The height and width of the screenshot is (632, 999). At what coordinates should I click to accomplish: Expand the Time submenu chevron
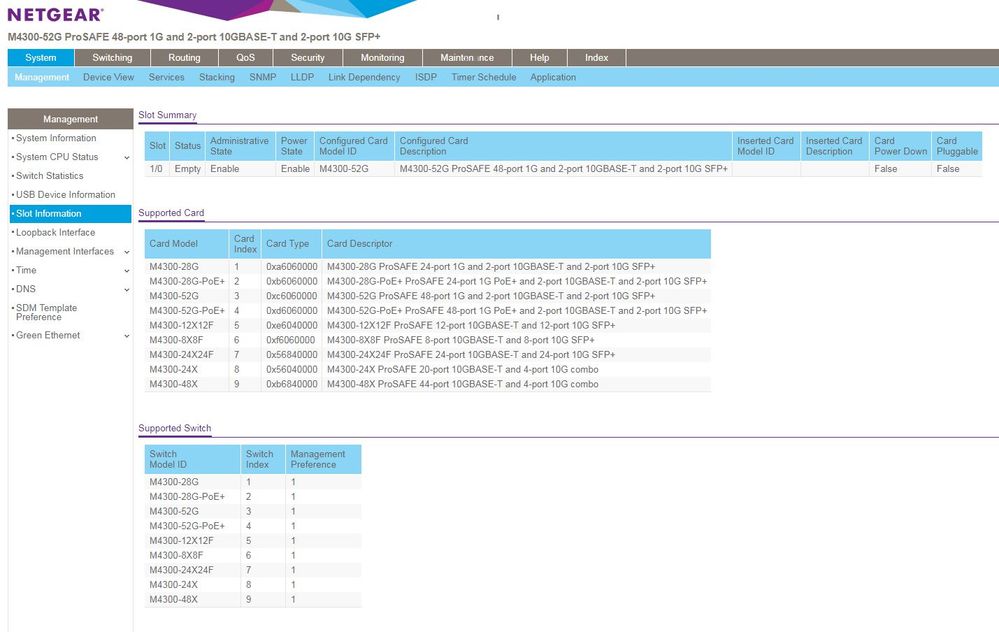tap(126, 271)
